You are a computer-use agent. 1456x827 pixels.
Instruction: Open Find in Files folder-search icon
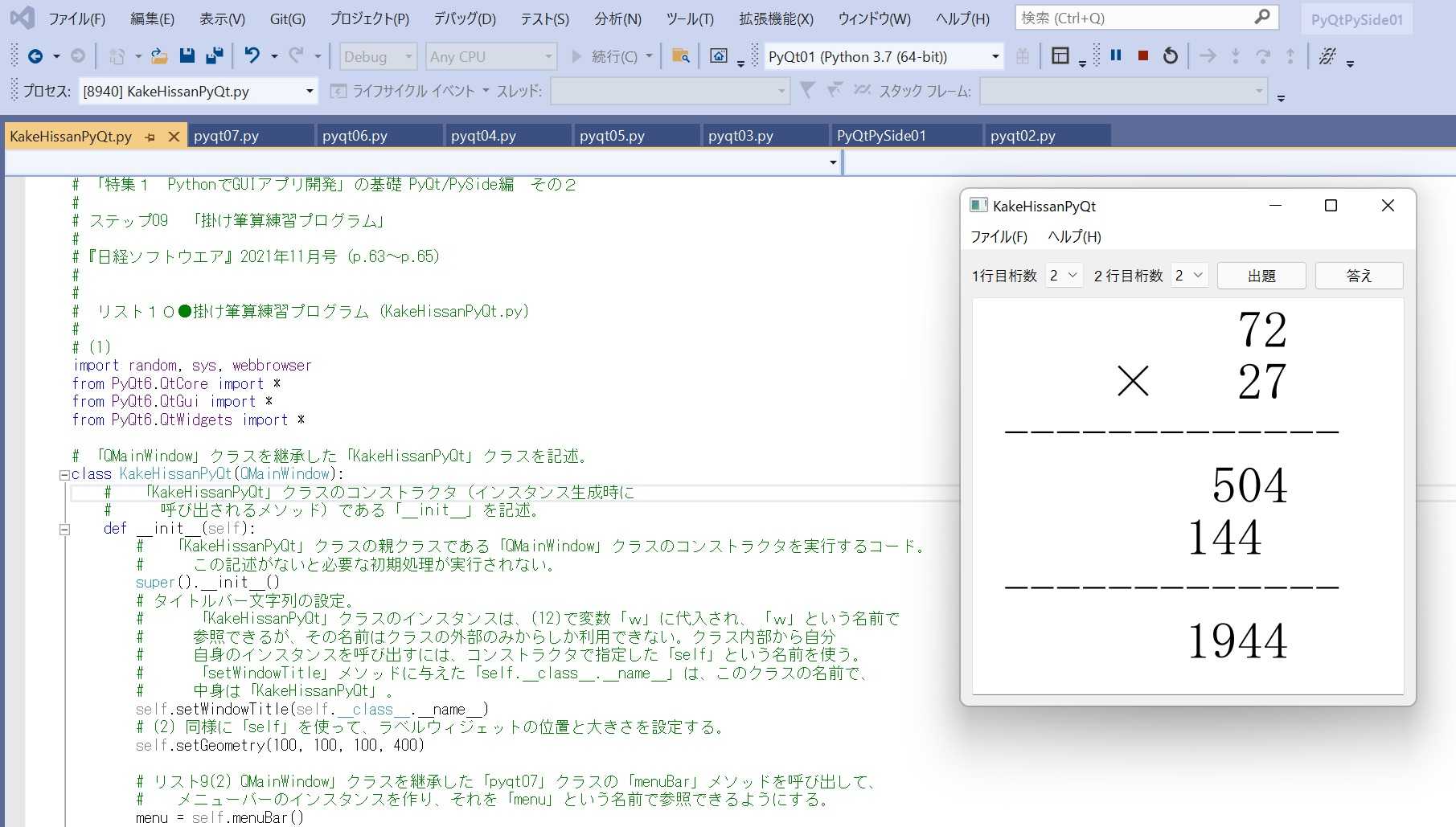[680, 56]
